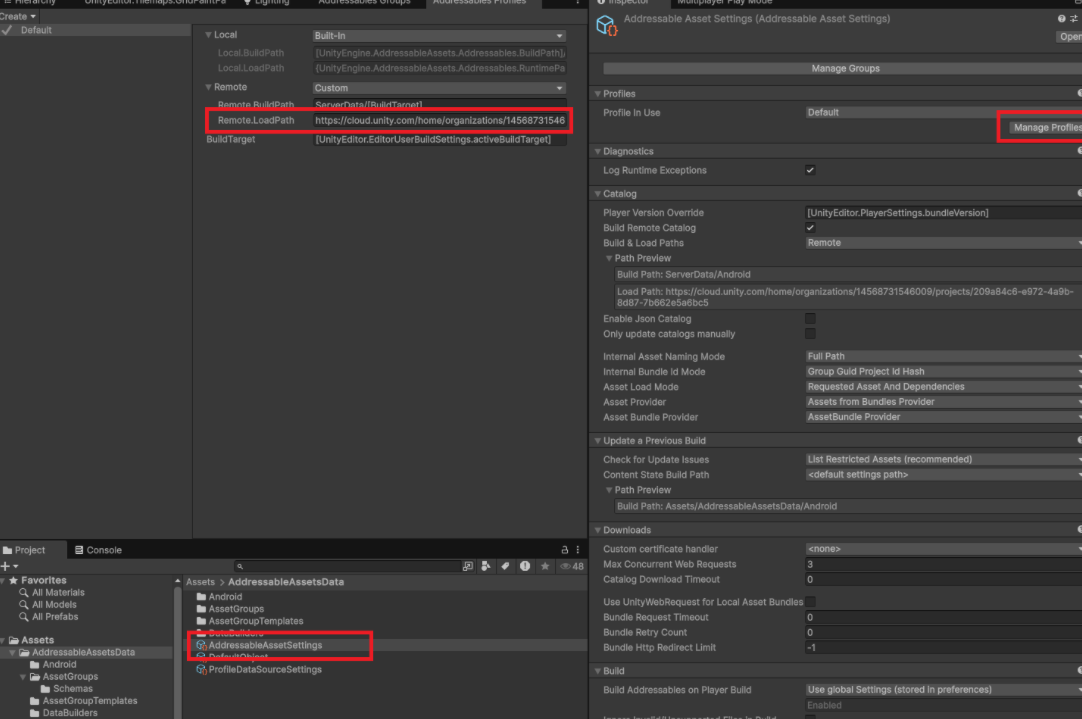Collapse the Catalog section

tap(598, 194)
